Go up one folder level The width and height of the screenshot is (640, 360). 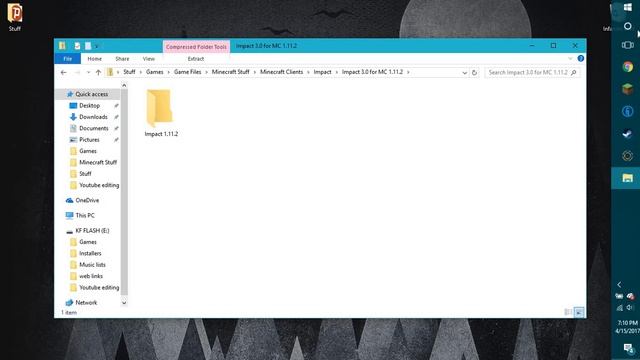pos(98,72)
